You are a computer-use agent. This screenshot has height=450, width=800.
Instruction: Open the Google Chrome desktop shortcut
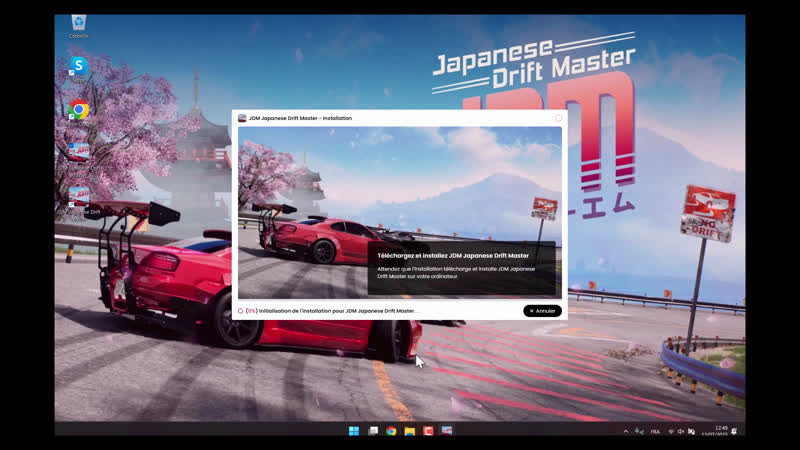(x=79, y=112)
